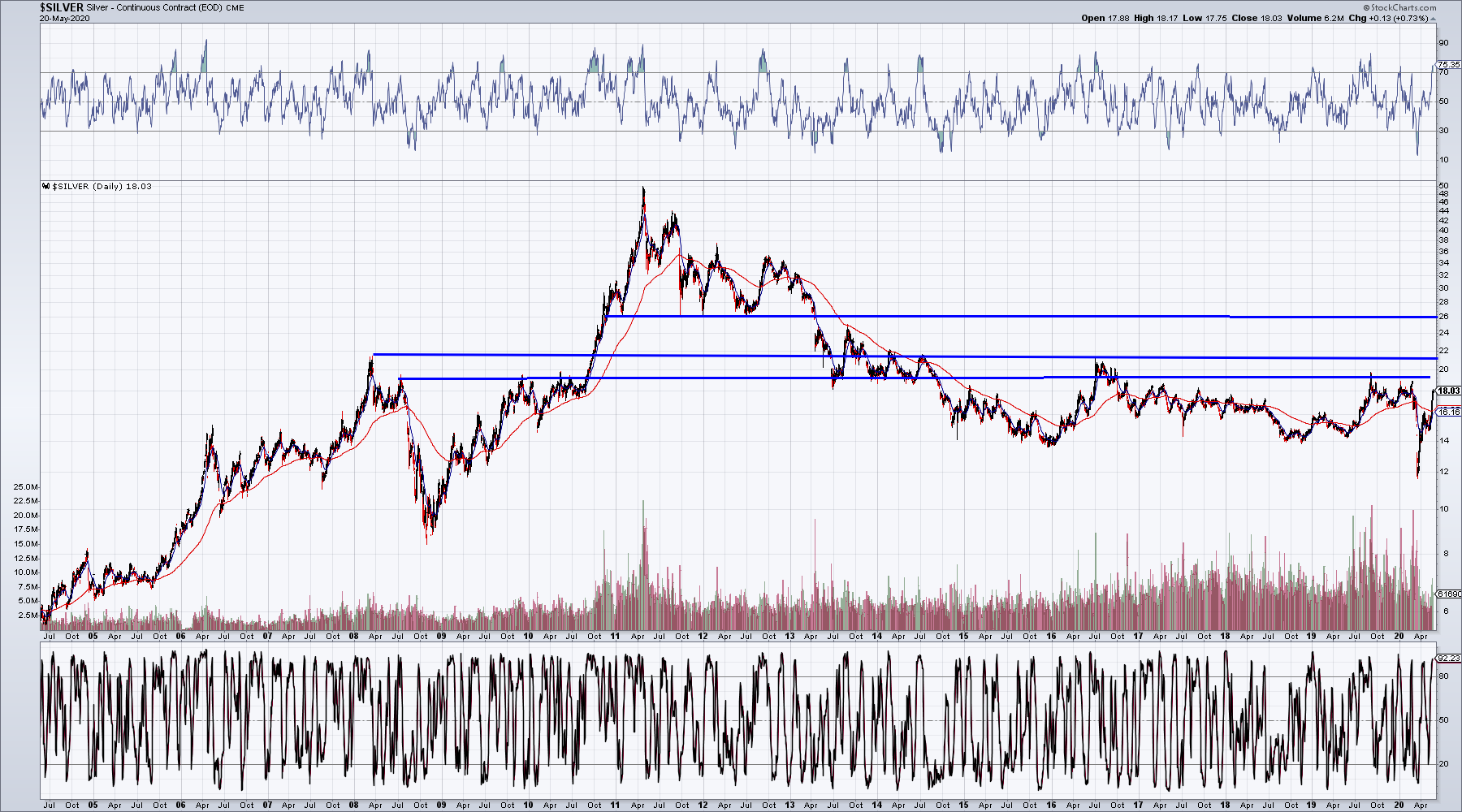Image resolution: width=1462 pixels, height=812 pixels.
Task: Click the 92.23 stochastic value tag
Action: tap(1448, 658)
